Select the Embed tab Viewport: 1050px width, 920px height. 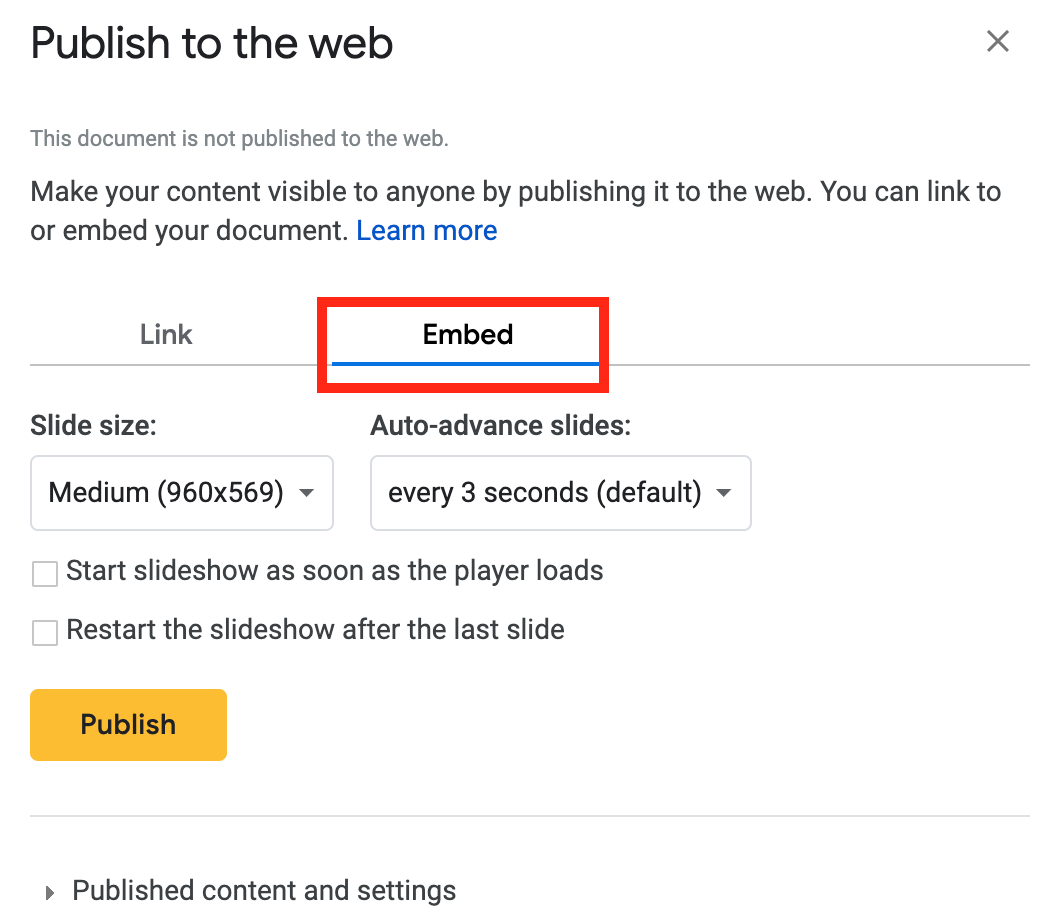467,334
